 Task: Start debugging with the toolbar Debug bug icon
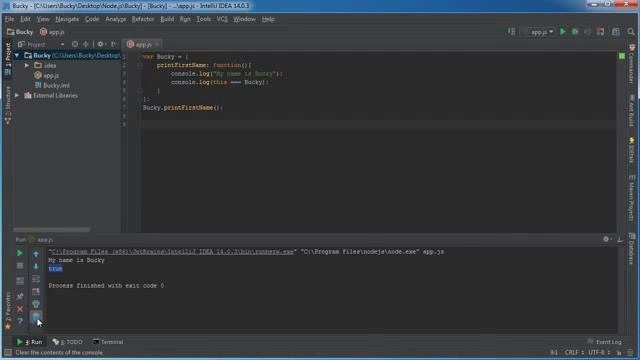[575, 32]
